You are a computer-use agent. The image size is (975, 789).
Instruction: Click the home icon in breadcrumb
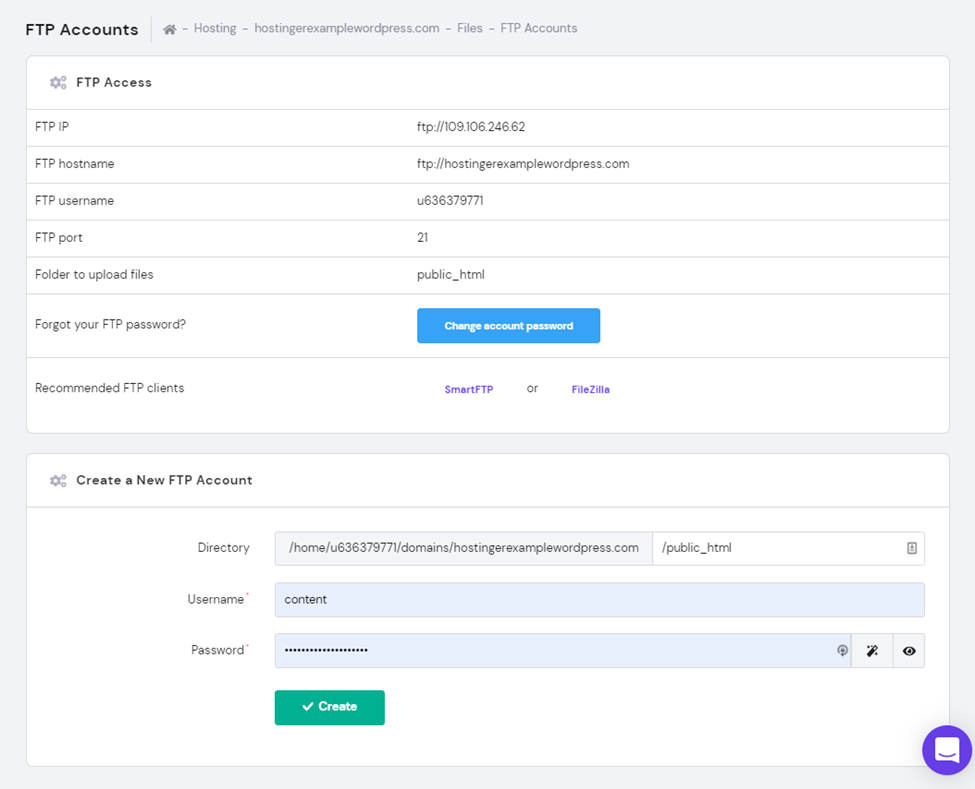pyautogui.click(x=170, y=29)
